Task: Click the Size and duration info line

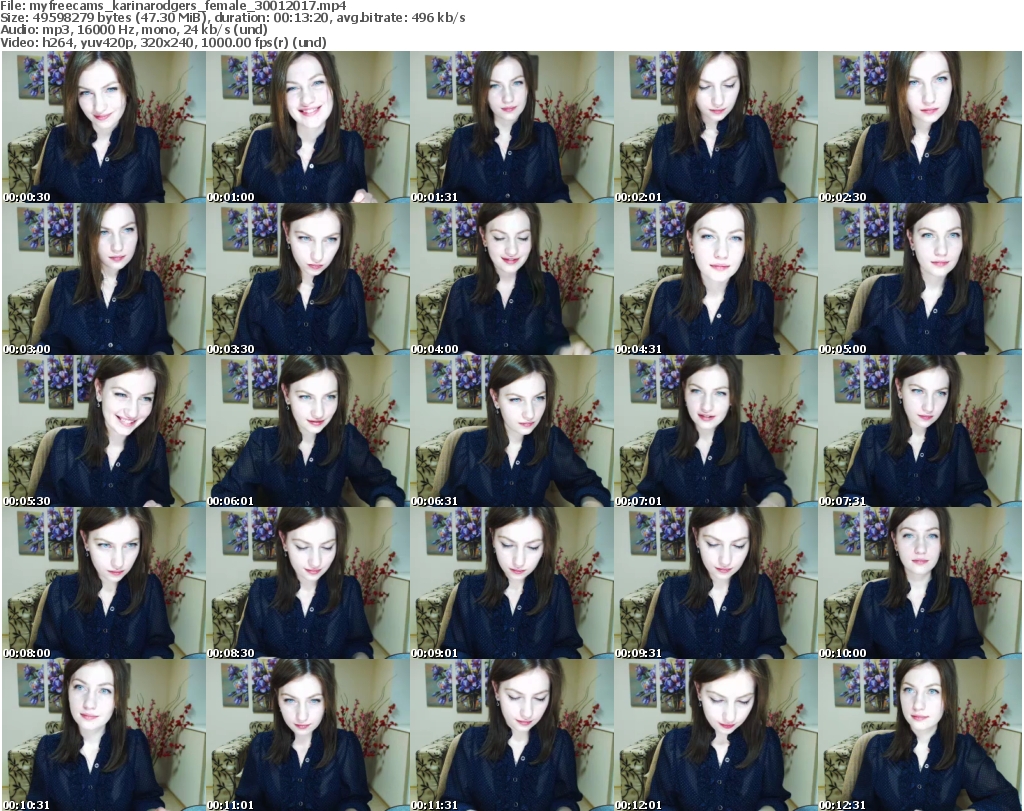Action: [232, 18]
